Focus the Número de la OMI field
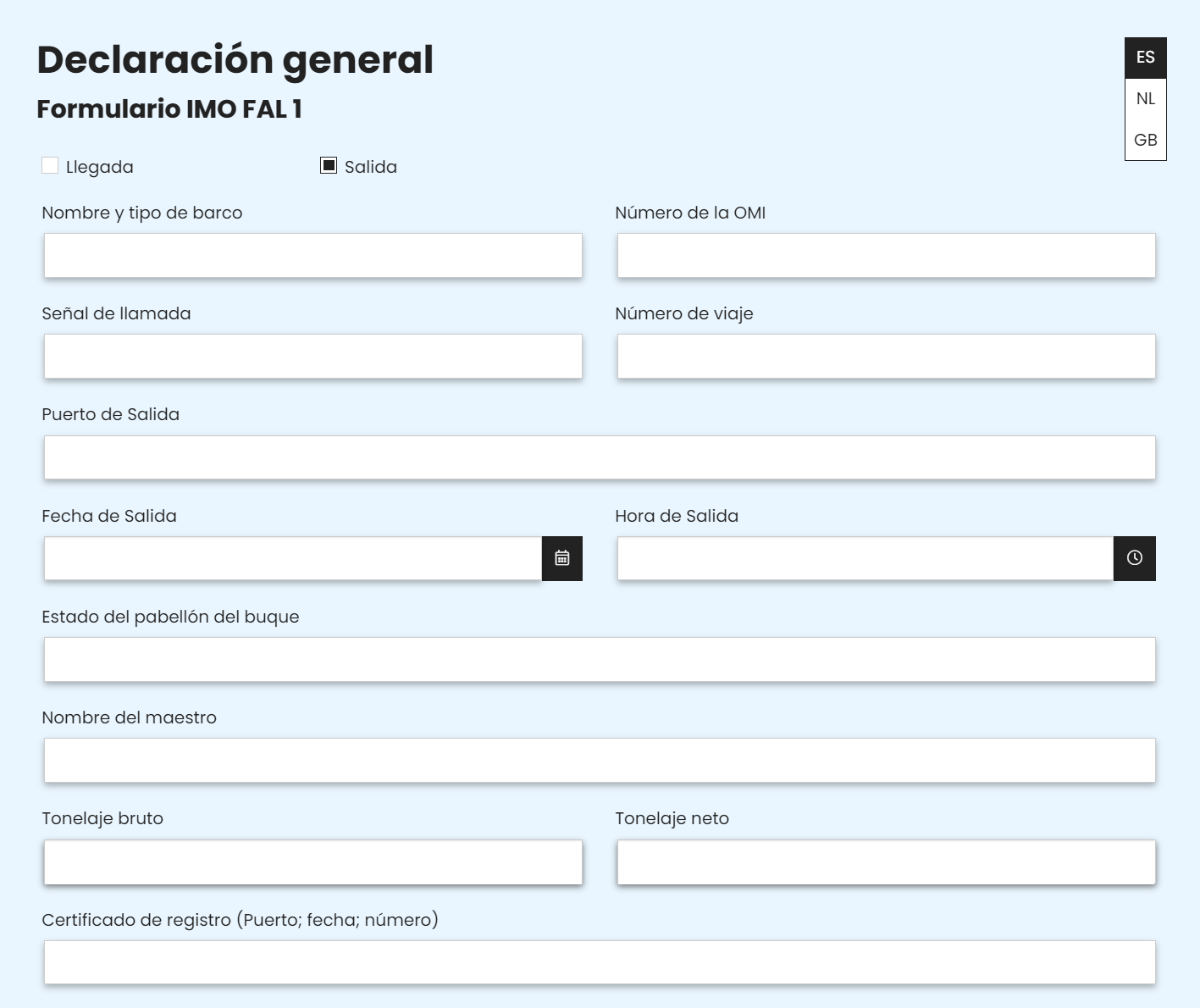 click(886, 256)
